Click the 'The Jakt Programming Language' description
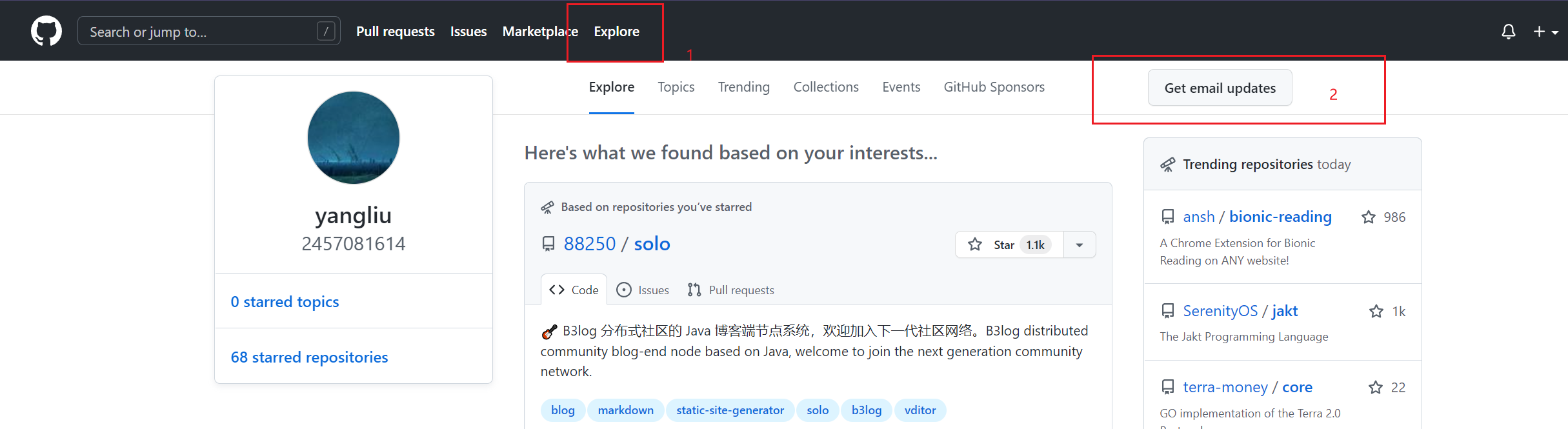The width and height of the screenshot is (1568, 429). 1244,337
